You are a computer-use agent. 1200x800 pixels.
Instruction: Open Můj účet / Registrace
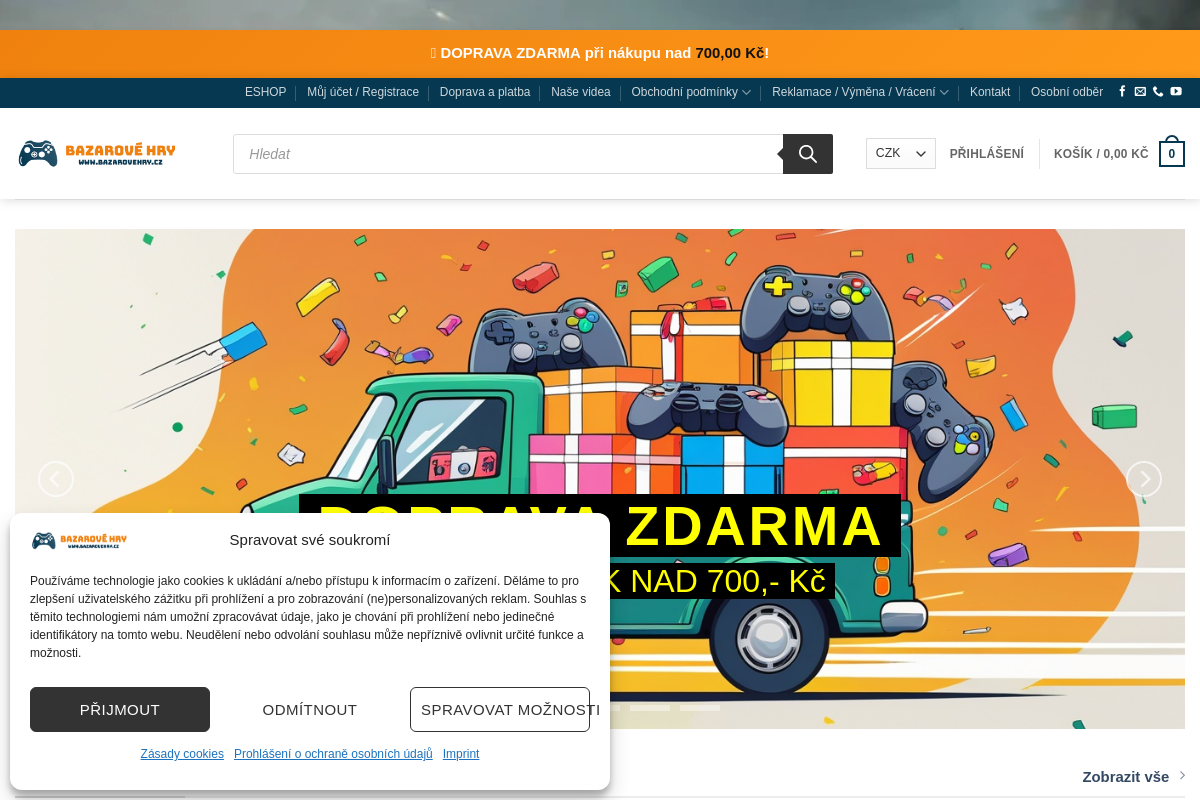(363, 92)
